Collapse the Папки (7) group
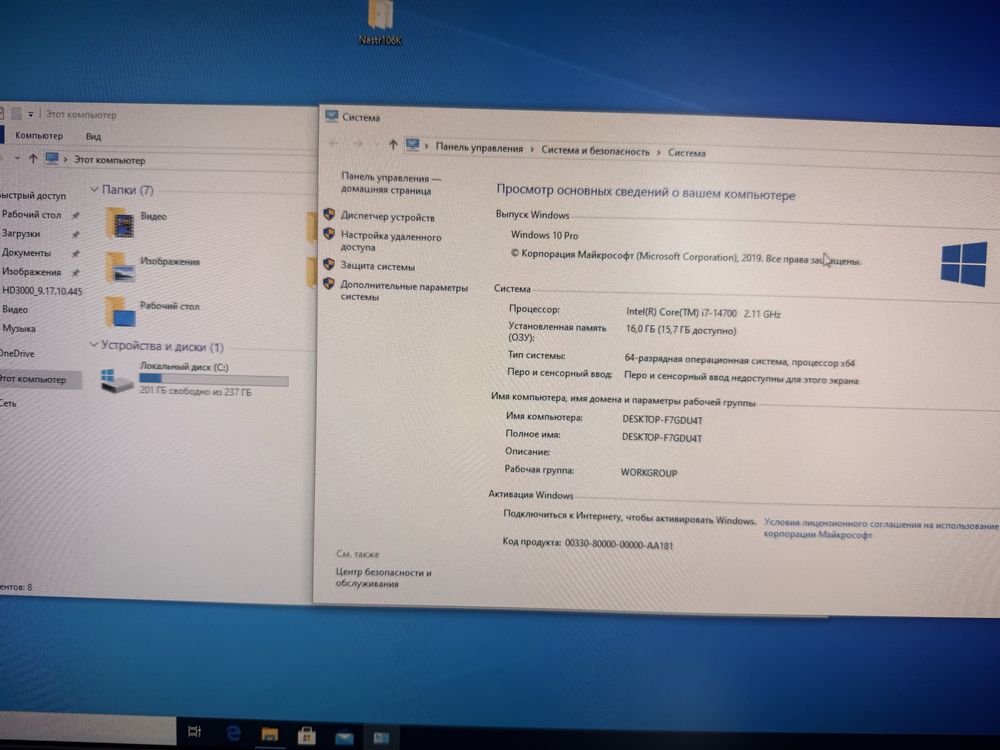Image resolution: width=1000 pixels, height=750 pixels. 94,189
